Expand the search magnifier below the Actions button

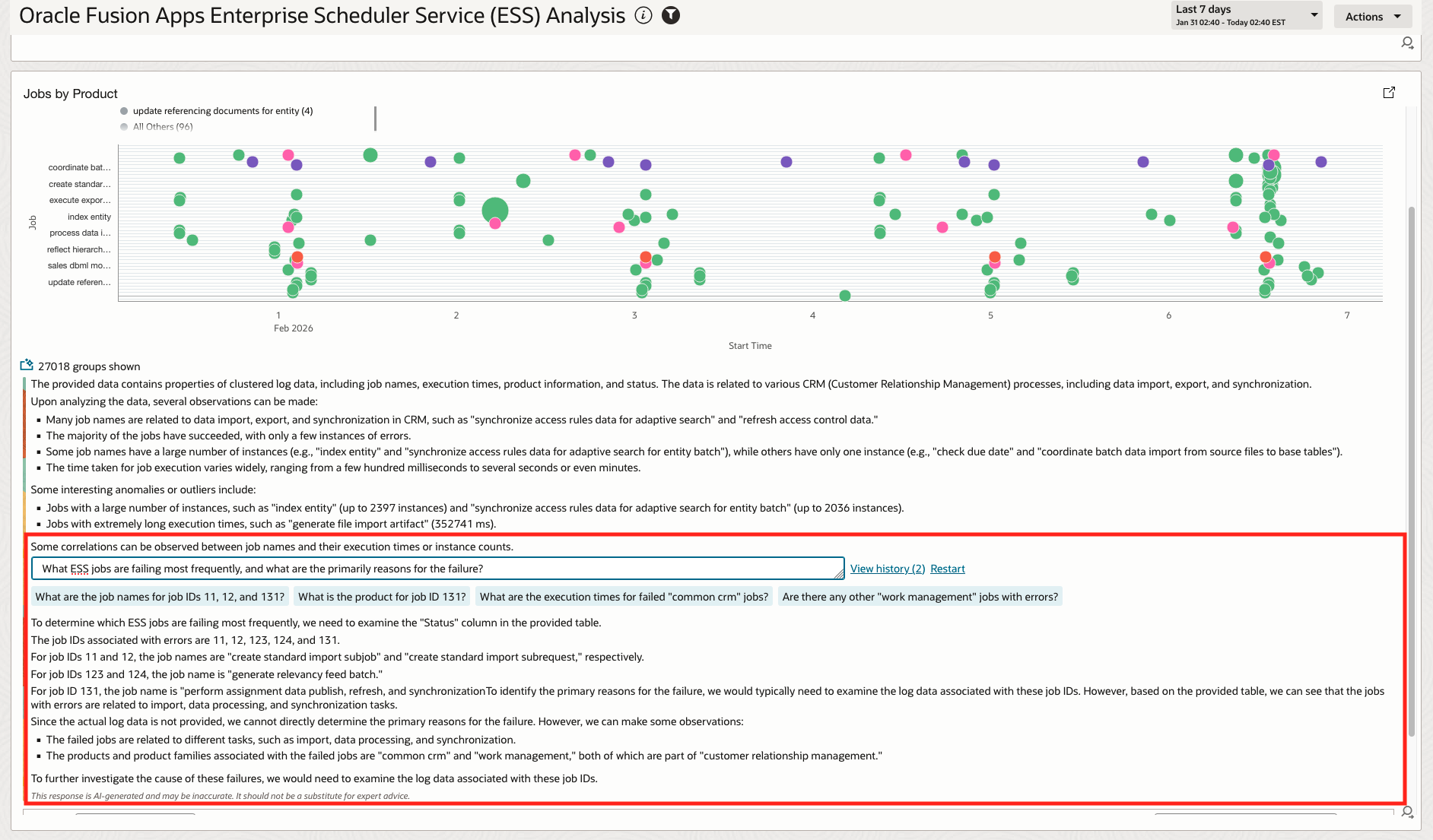coord(1408,43)
